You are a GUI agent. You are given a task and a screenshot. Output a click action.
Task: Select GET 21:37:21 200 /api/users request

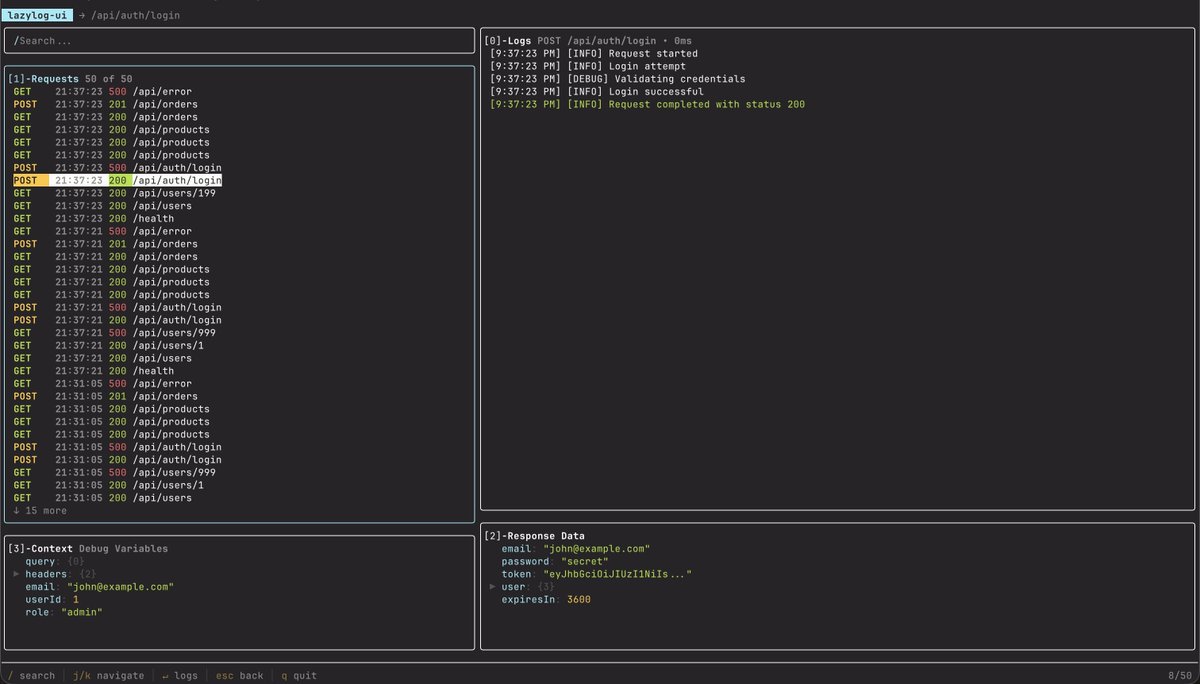[x=103, y=358]
